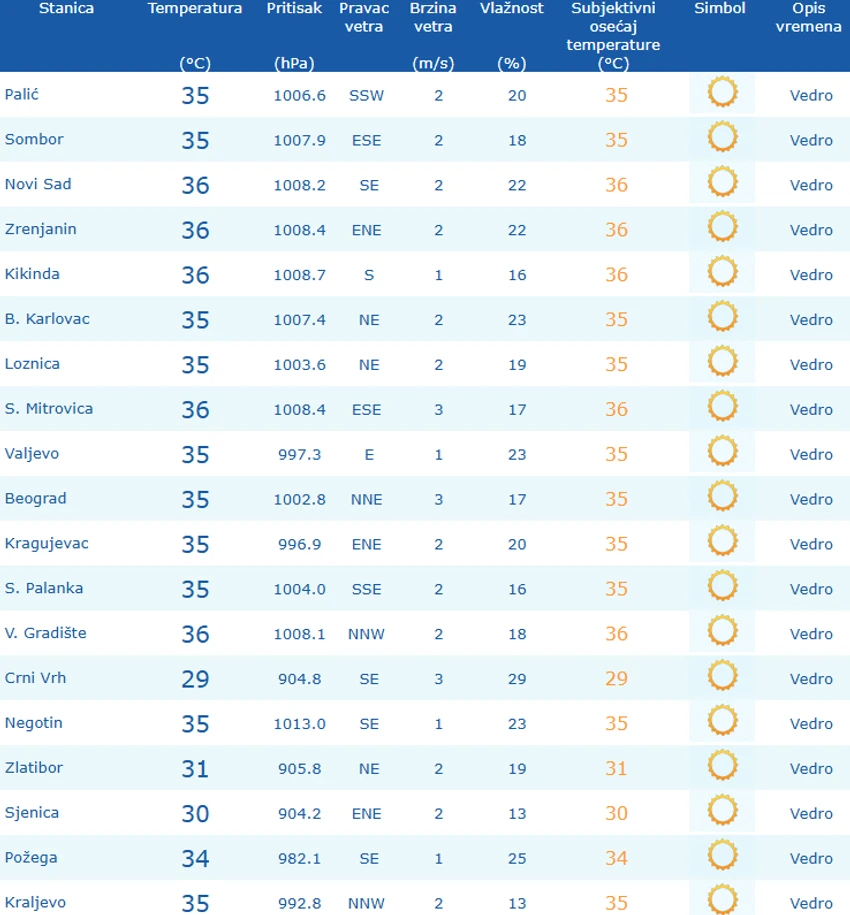
Task: Click the sun icon in Beograd row
Action: 722,497
